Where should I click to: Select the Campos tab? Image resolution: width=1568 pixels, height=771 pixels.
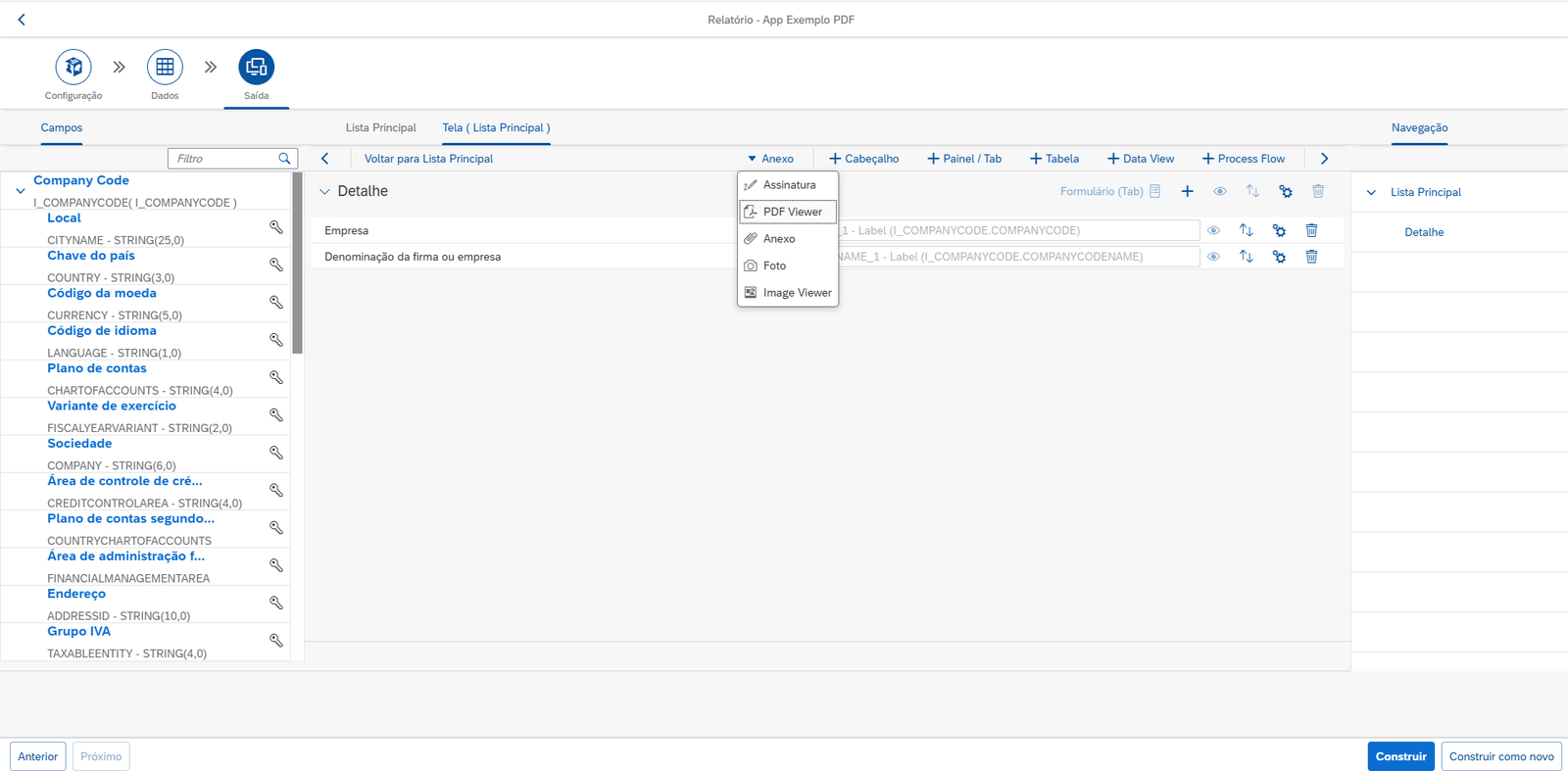click(62, 127)
